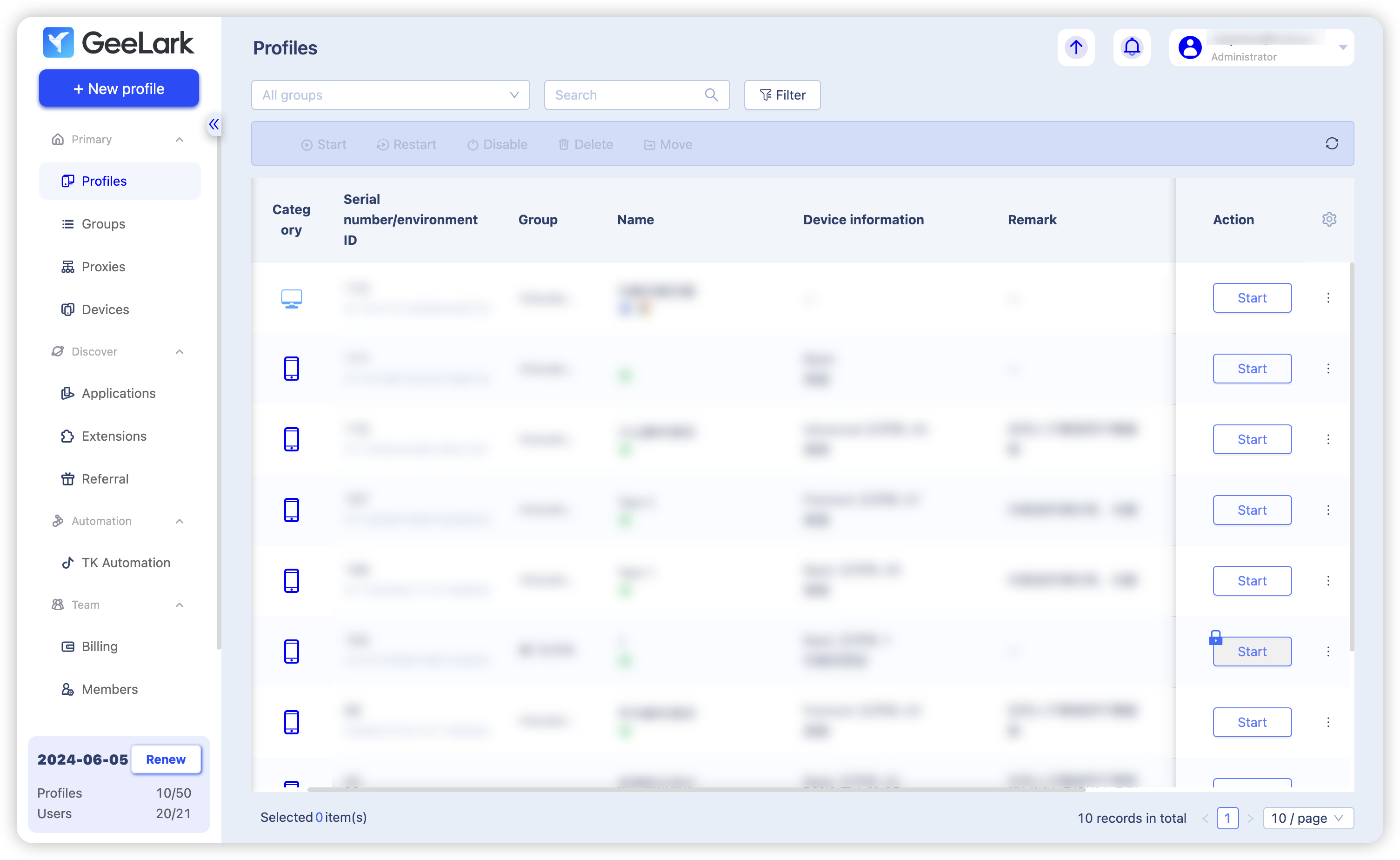Viewport: 1400px width, 860px height.
Task: Click the bulk Delete toolbar action
Action: (x=586, y=144)
